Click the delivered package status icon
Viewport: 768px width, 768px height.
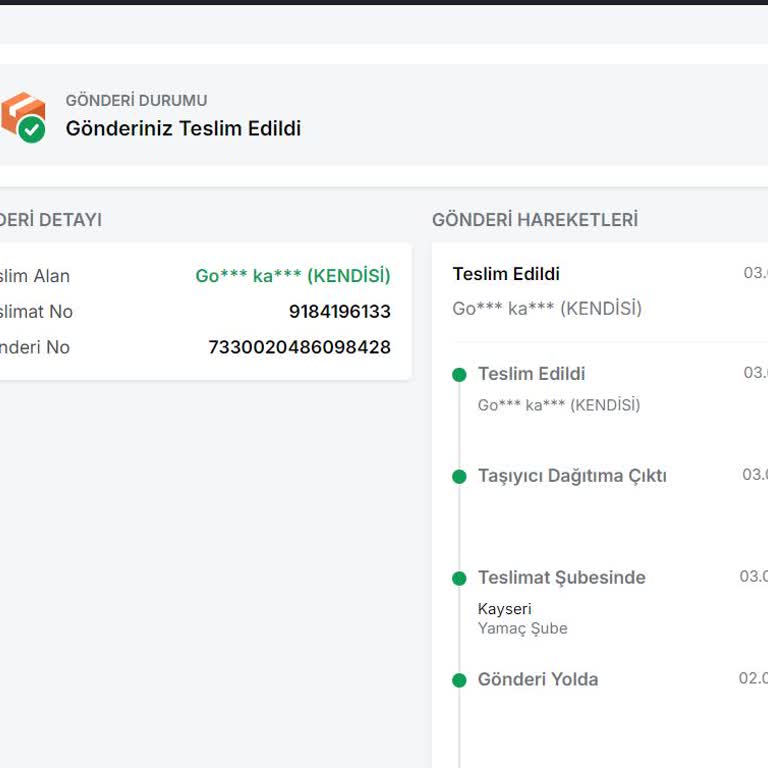[23, 117]
